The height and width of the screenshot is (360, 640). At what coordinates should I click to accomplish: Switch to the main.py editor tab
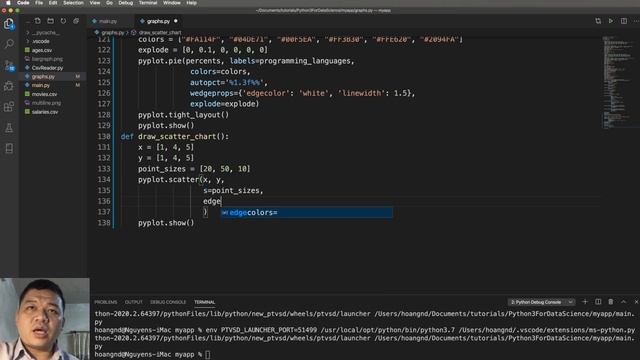click(108, 21)
